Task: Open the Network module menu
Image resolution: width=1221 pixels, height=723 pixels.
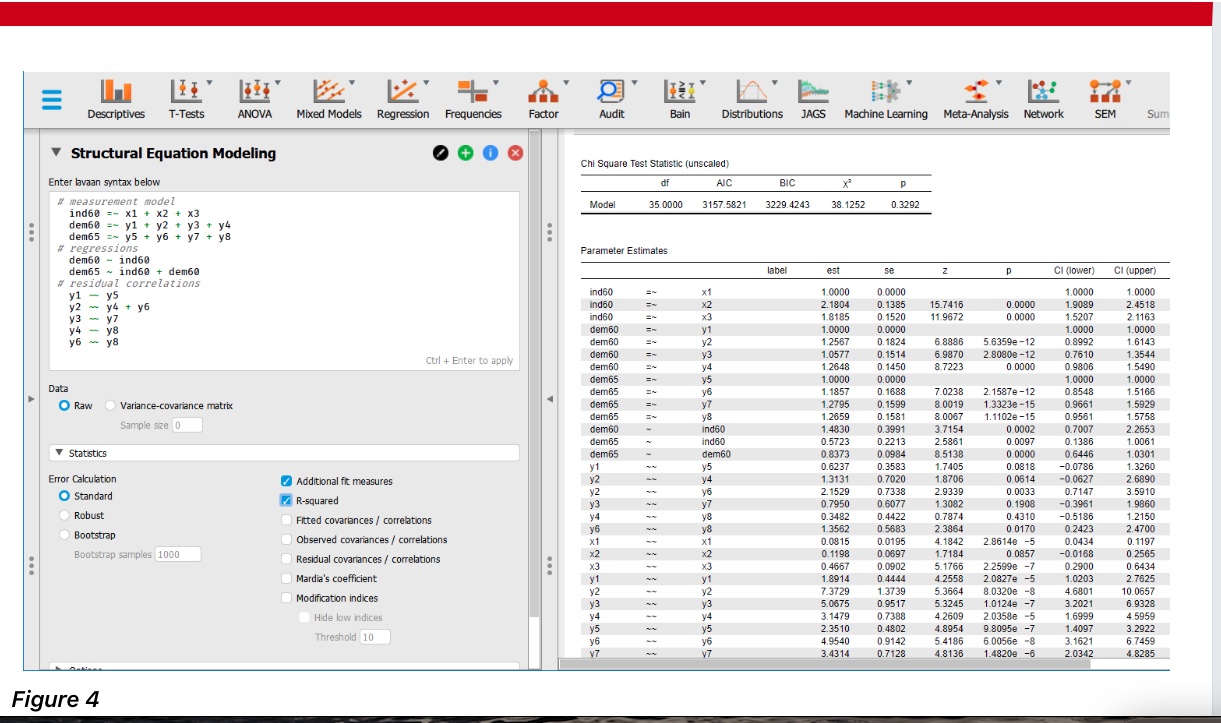Action: point(1043,99)
